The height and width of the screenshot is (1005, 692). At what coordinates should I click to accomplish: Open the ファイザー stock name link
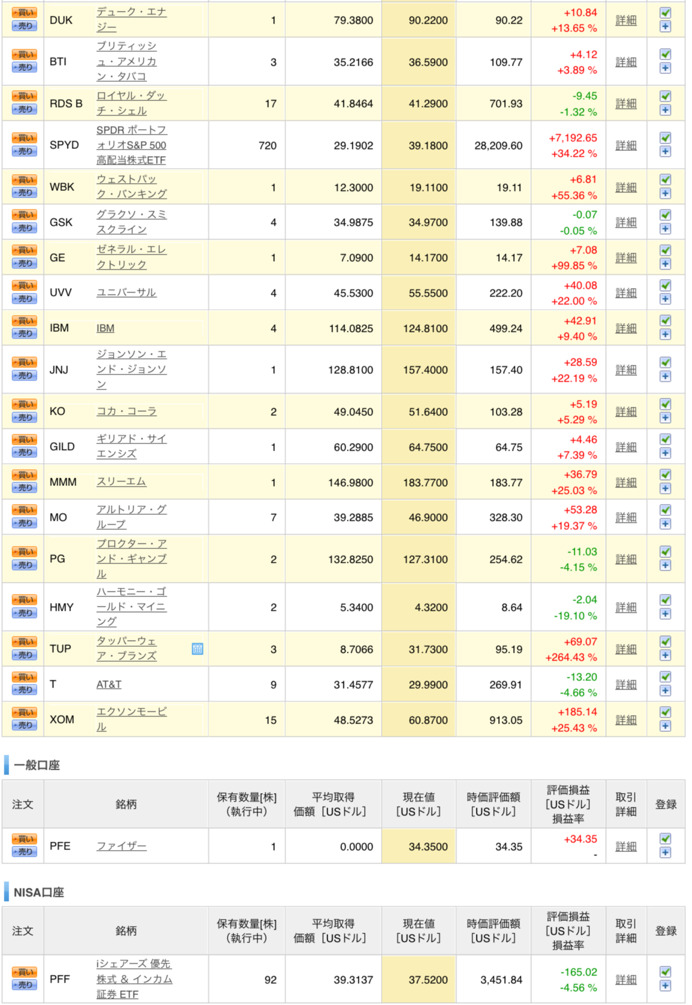tap(121, 846)
